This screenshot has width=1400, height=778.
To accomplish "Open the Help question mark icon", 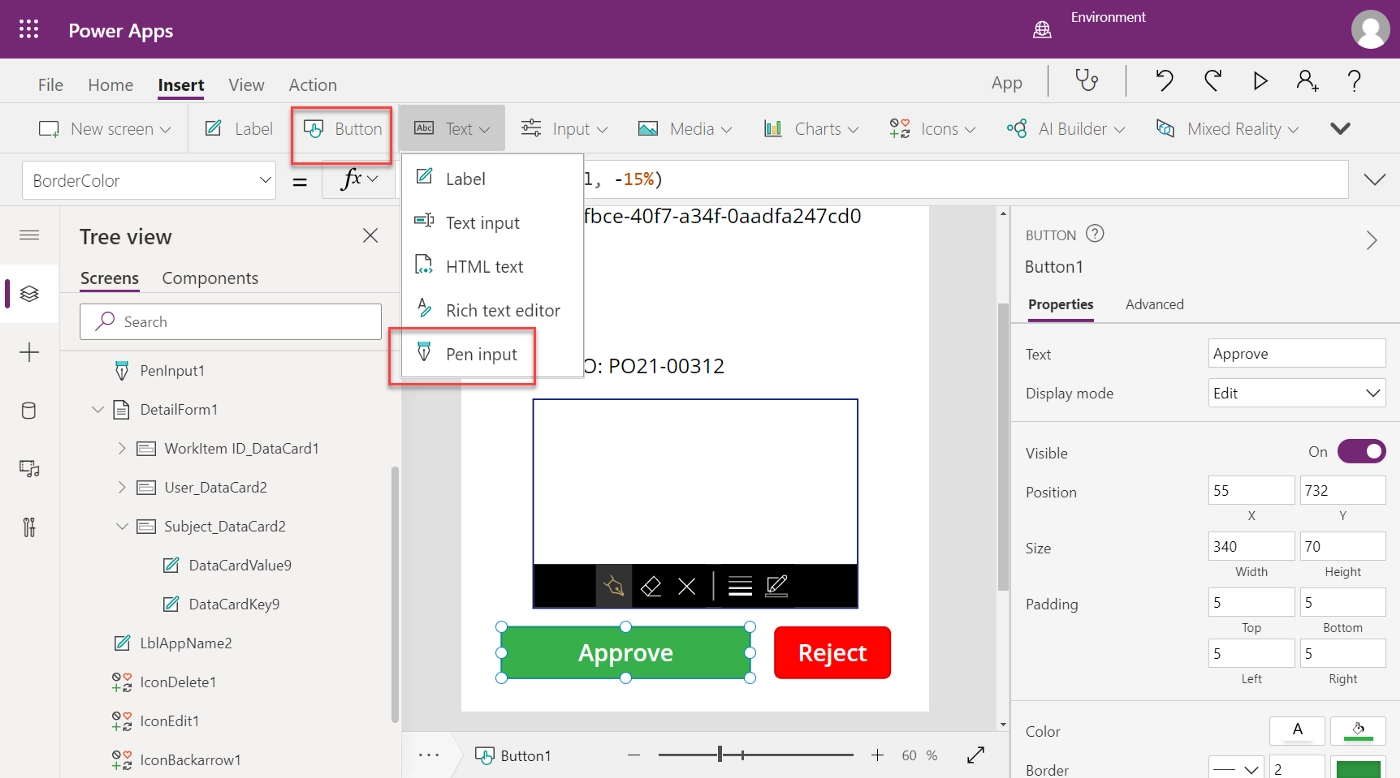I will click(x=1354, y=81).
